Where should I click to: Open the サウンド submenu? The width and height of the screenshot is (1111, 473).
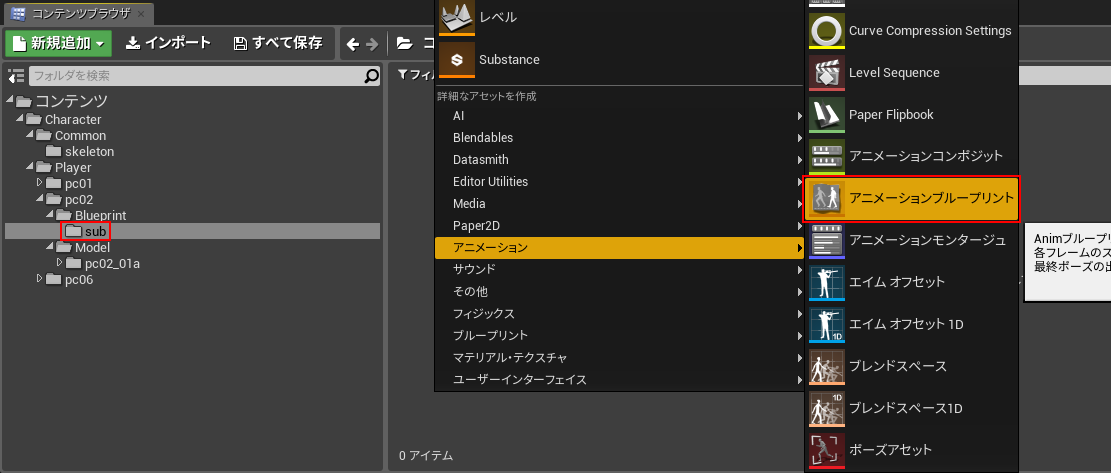(619, 269)
